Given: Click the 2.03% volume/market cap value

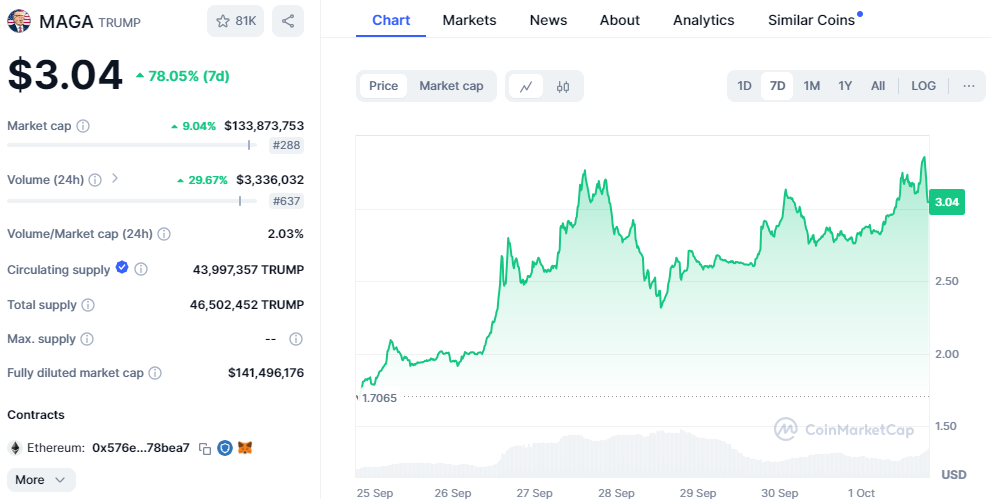Looking at the screenshot, I should pyautogui.click(x=286, y=234).
